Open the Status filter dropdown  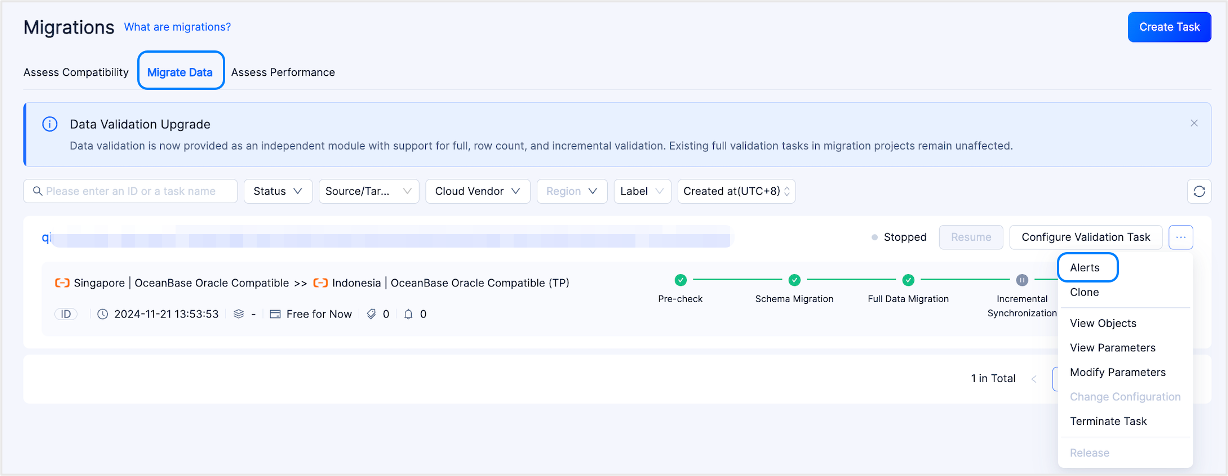pyautogui.click(x=278, y=191)
